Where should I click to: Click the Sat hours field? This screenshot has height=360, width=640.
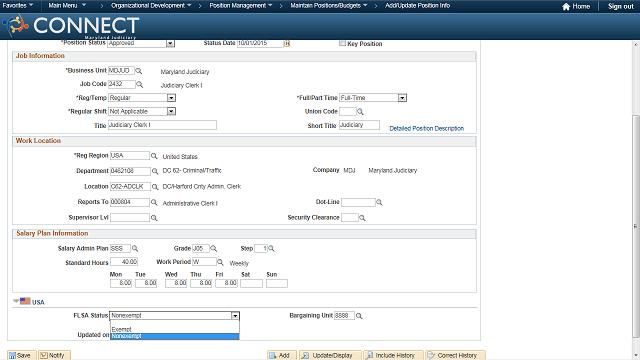tap(251, 283)
